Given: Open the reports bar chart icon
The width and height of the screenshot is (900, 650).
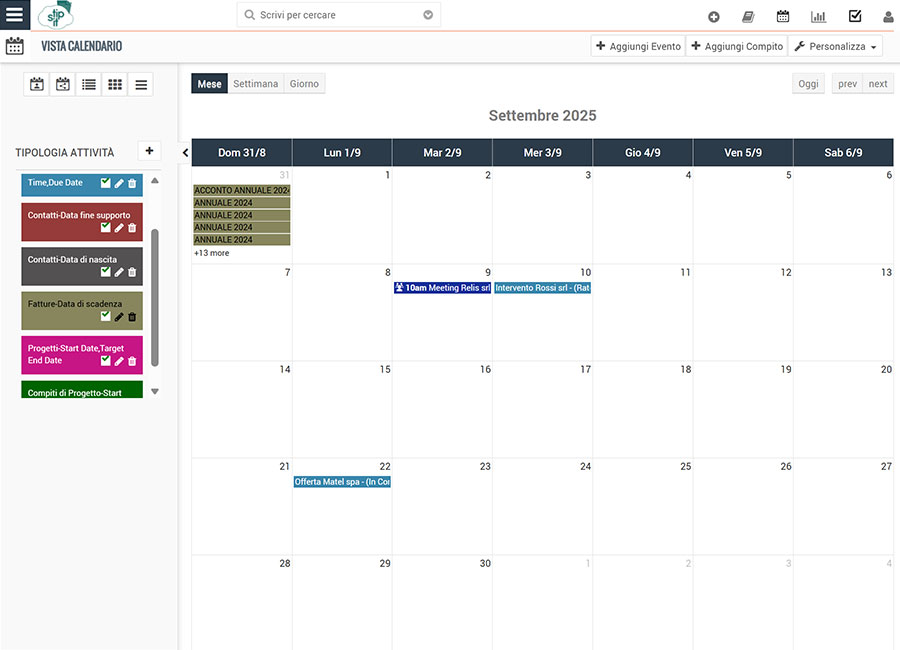Looking at the screenshot, I should tap(818, 16).
